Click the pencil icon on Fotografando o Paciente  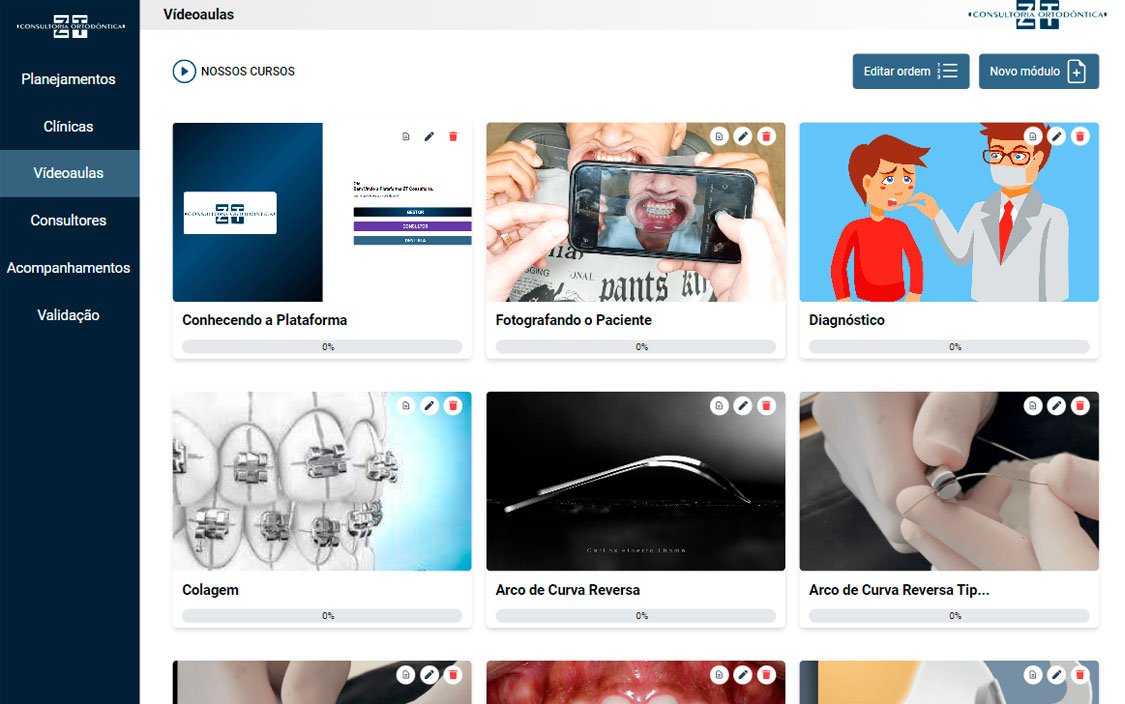742,136
